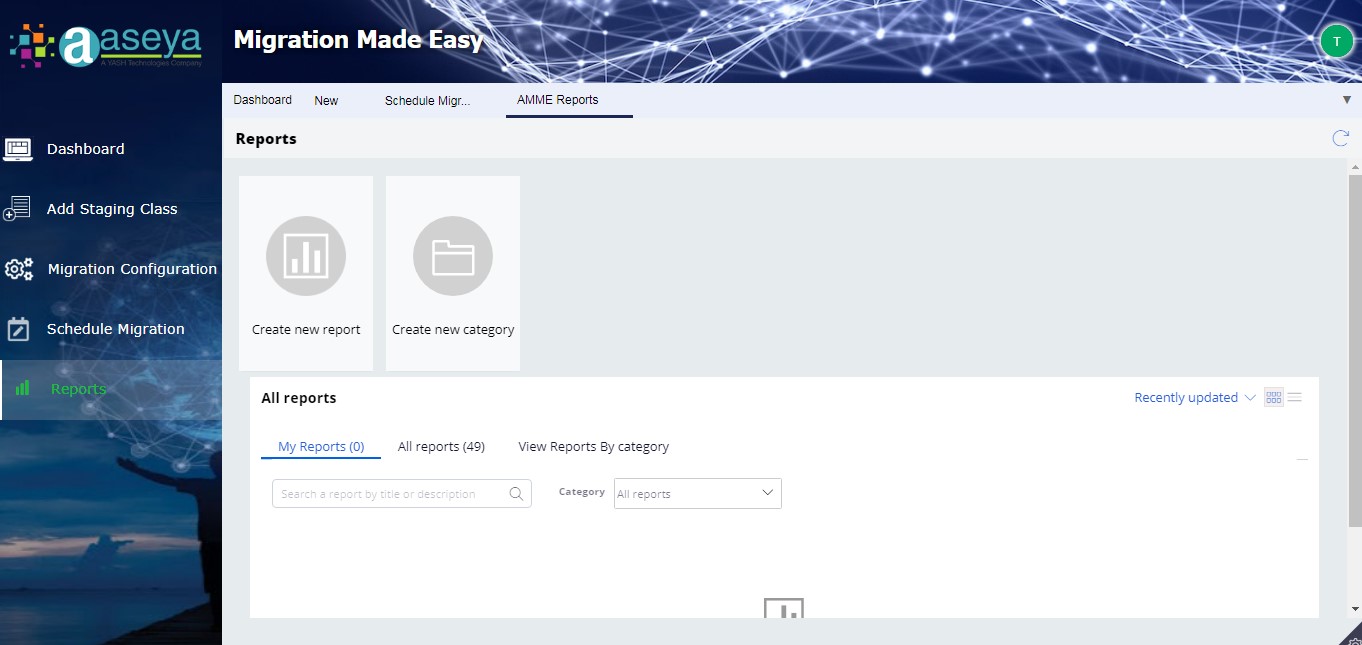Click the Reports page heading
1362x645 pixels.
(266, 139)
